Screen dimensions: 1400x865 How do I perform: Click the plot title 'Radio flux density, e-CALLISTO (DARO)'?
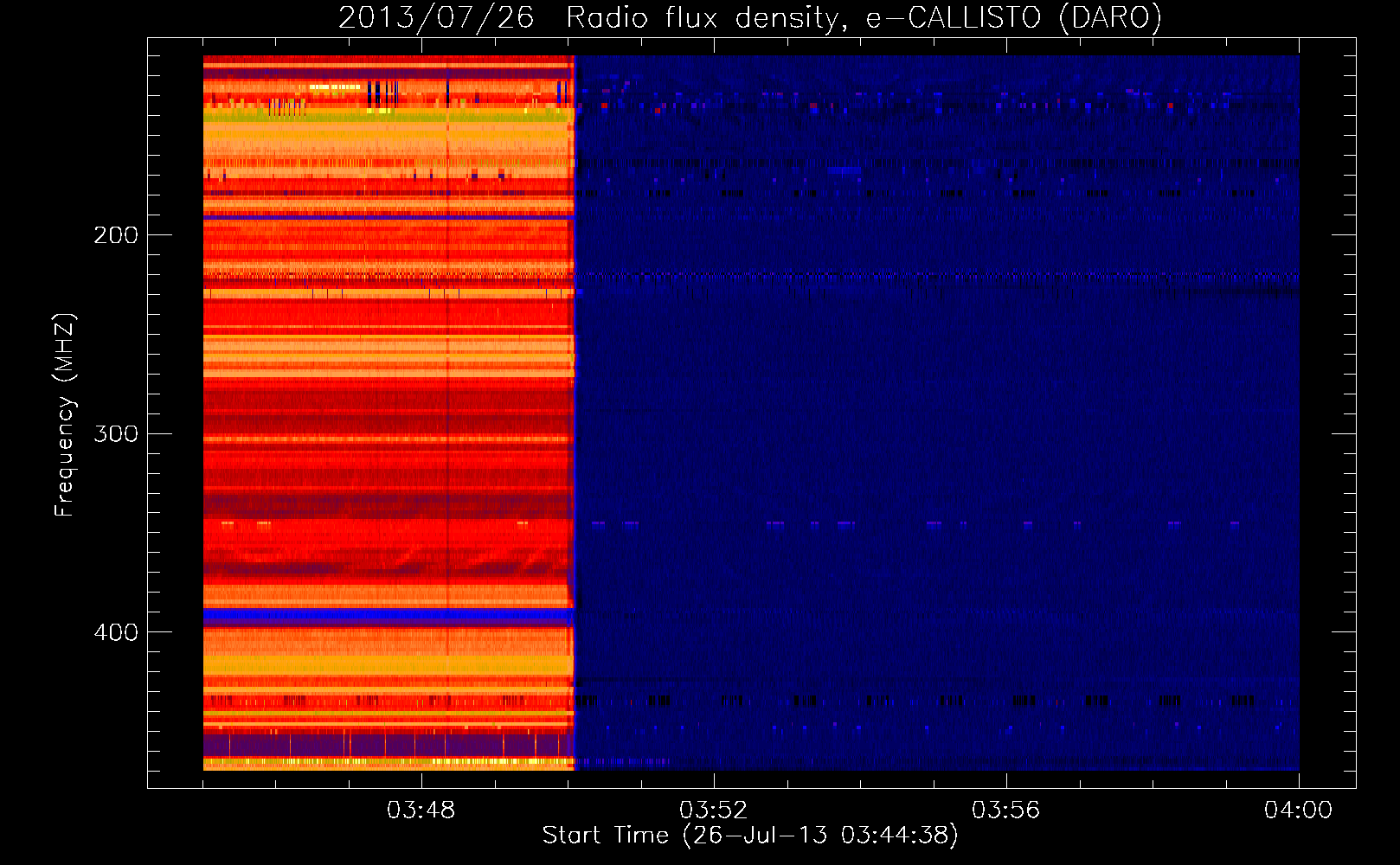coord(864,18)
